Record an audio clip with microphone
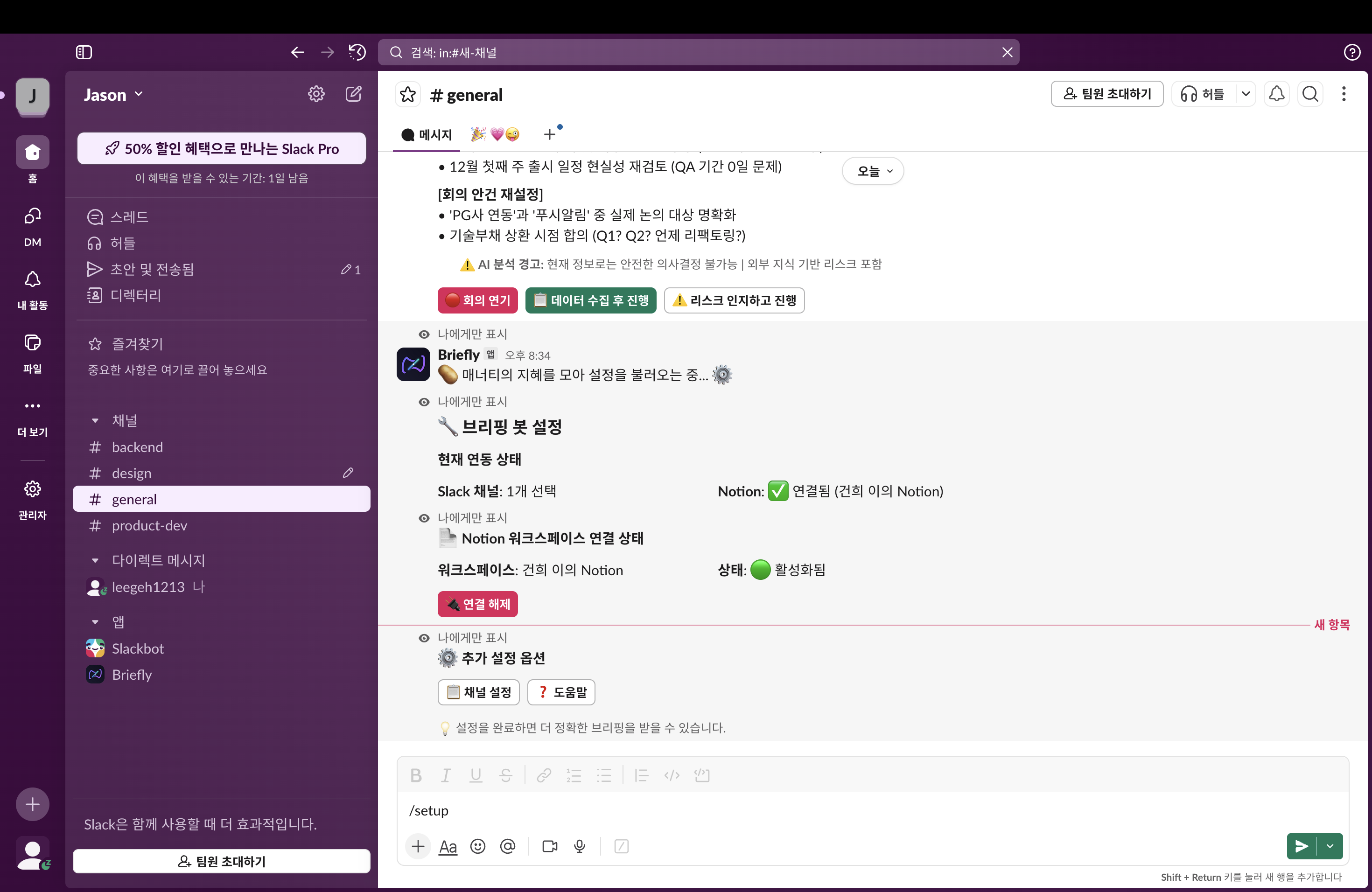 pos(579,846)
